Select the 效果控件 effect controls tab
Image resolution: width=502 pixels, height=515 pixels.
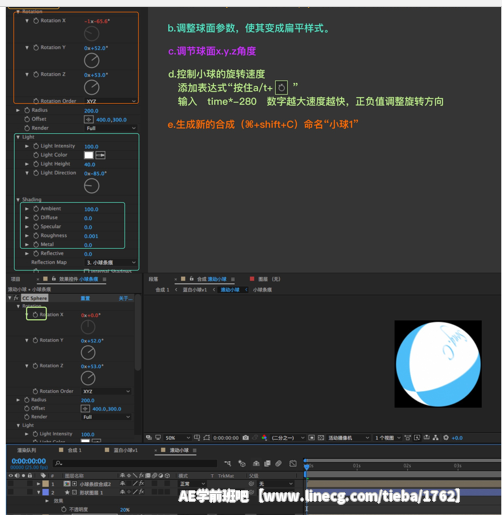(79, 279)
